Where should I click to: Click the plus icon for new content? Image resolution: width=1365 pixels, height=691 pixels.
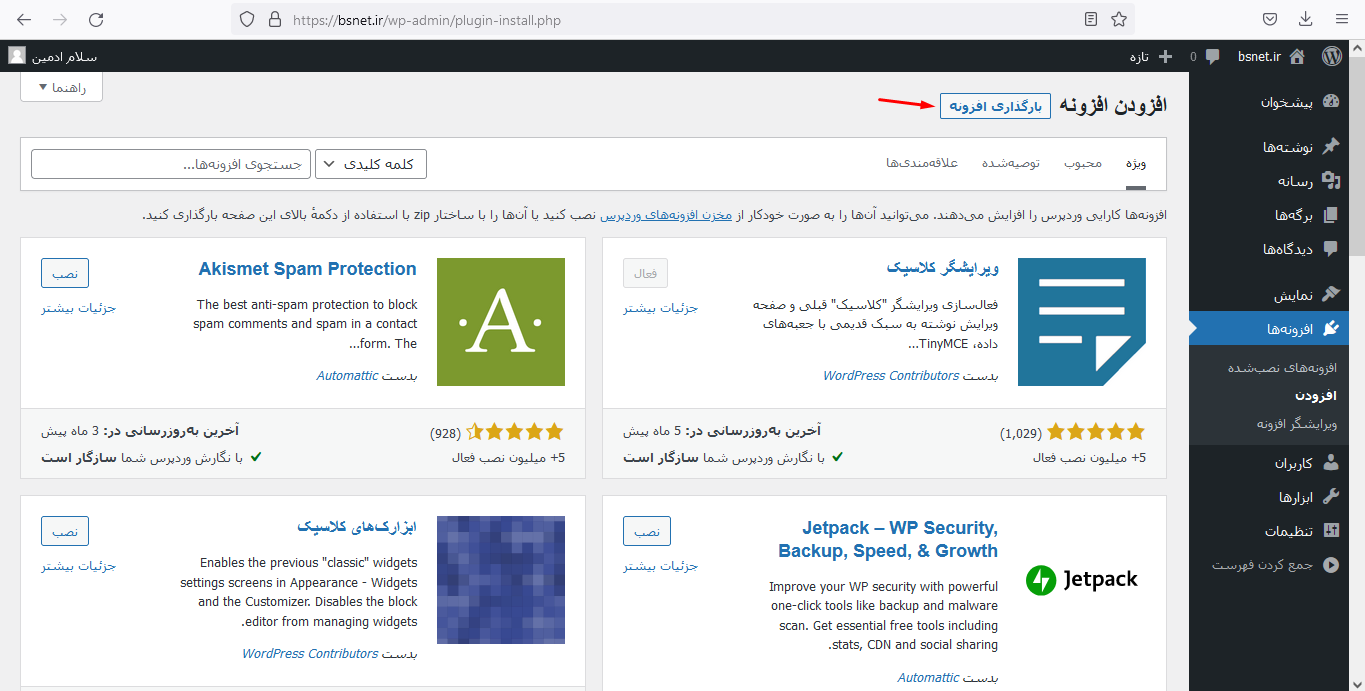click(1166, 56)
